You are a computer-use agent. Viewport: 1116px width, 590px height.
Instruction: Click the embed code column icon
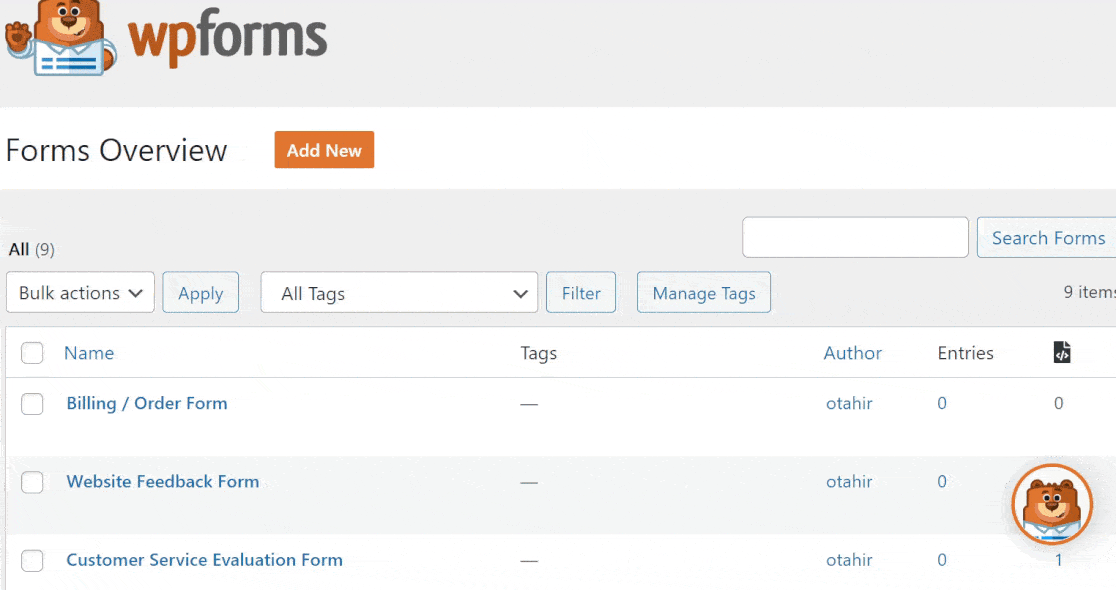[1062, 352]
